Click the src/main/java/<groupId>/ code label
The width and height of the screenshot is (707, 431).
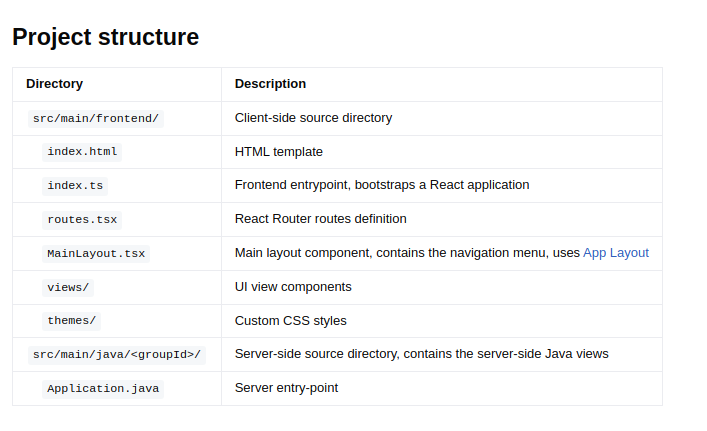tap(117, 354)
